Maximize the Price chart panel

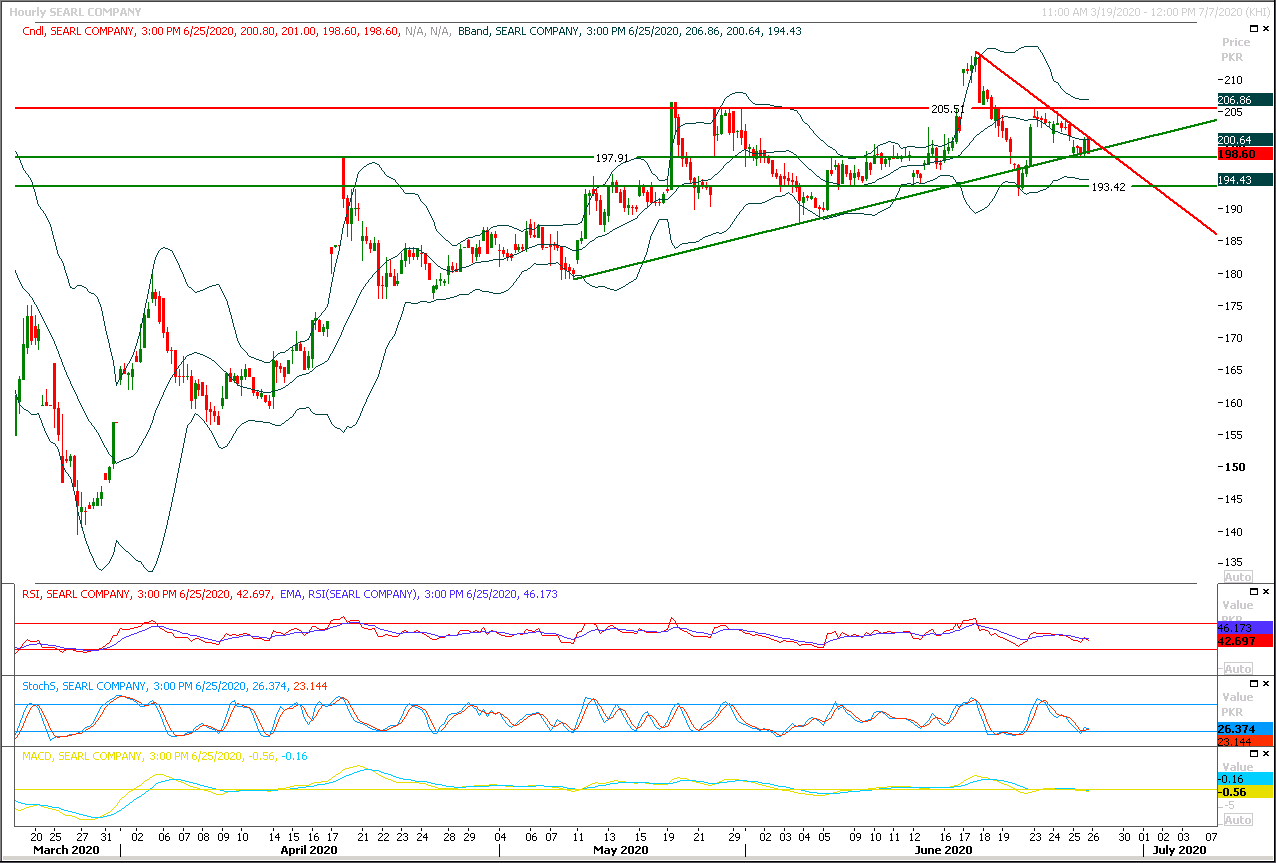click(1254, 31)
